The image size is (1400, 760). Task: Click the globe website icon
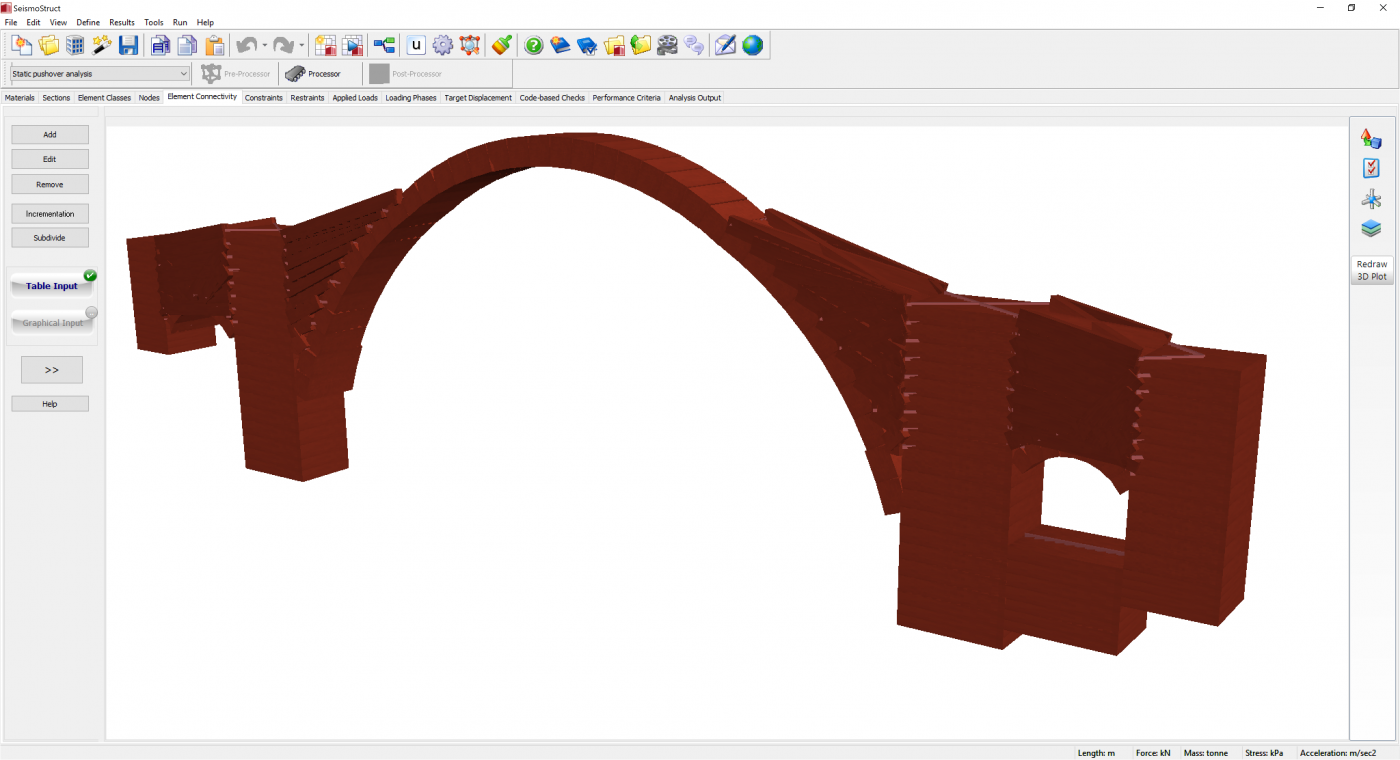pos(752,45)
